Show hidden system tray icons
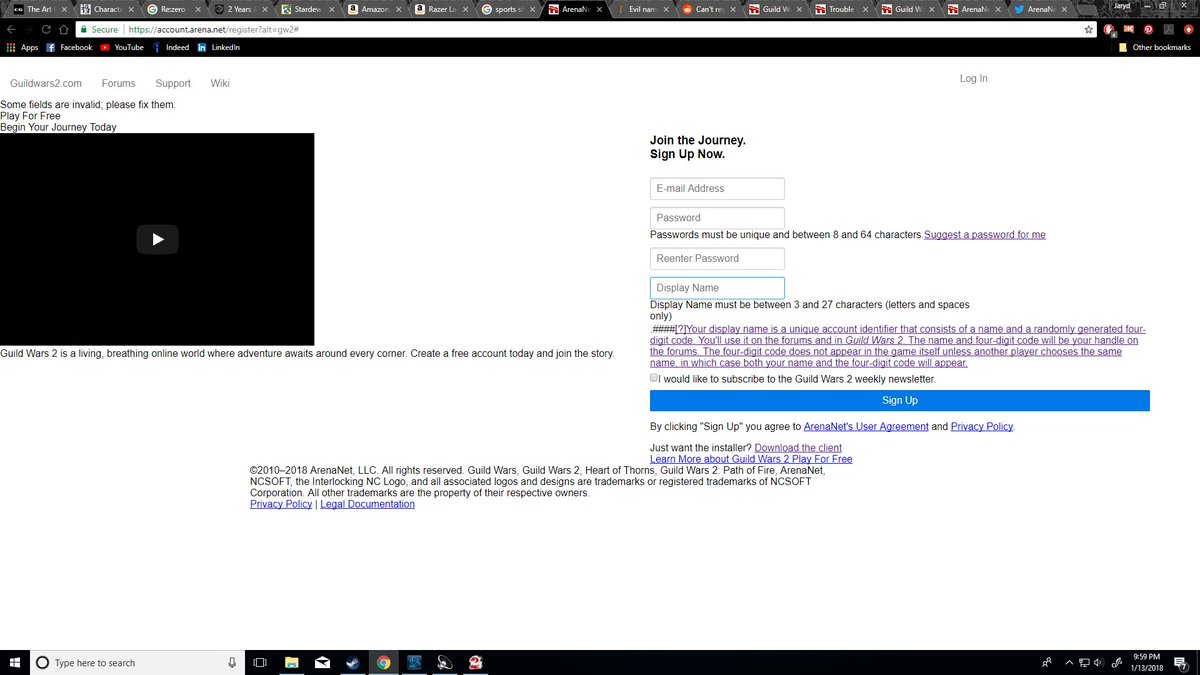 [1069, 662]
